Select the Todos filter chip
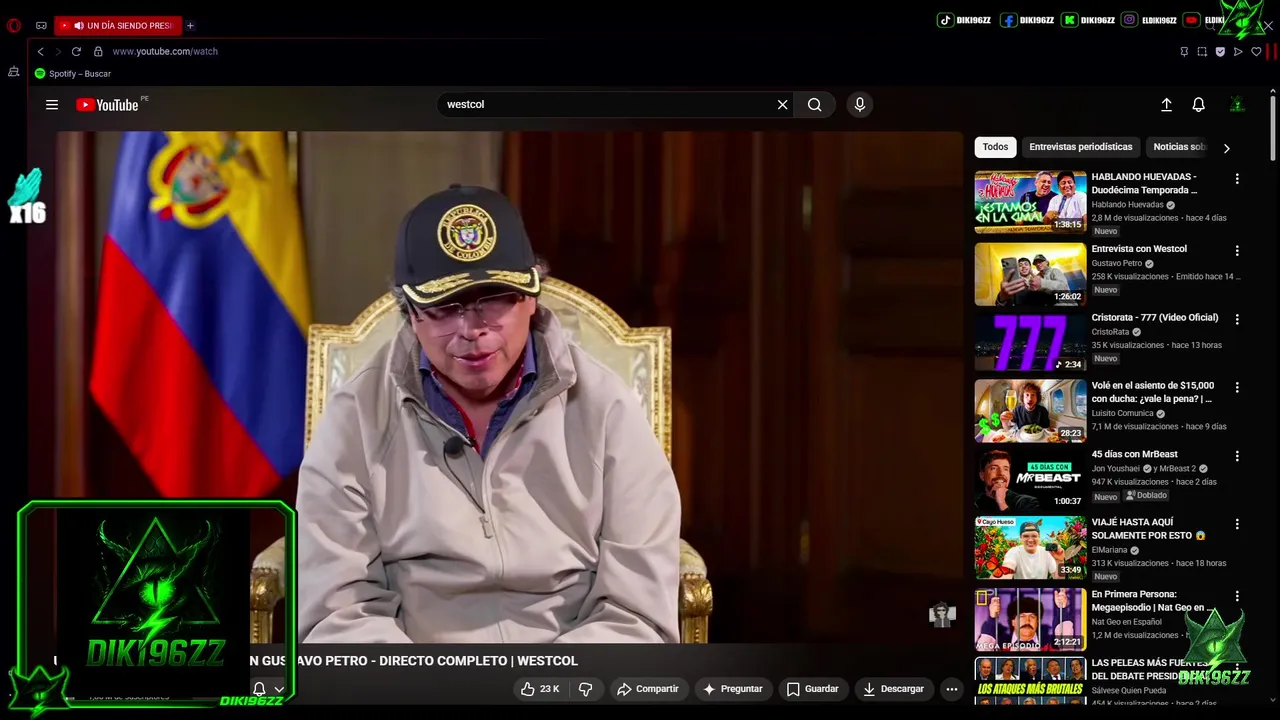 [x=995, y=147]
